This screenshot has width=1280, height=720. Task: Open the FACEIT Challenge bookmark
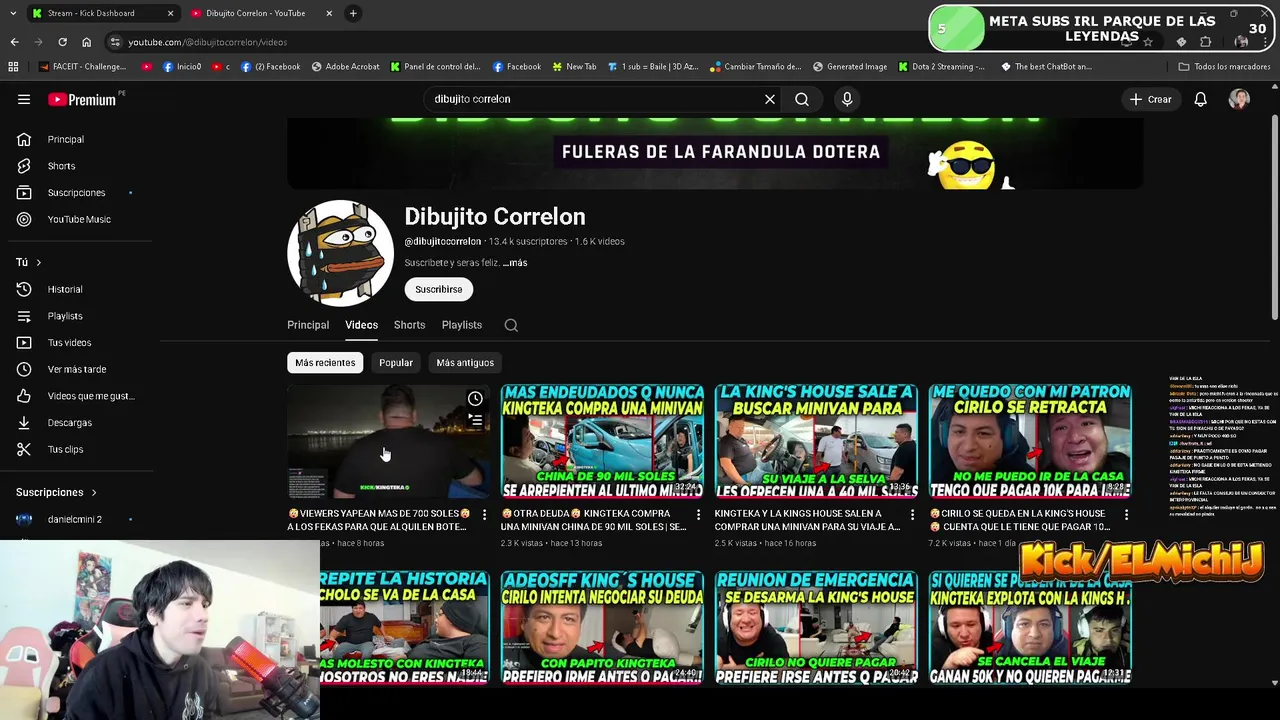pos(82,67)
